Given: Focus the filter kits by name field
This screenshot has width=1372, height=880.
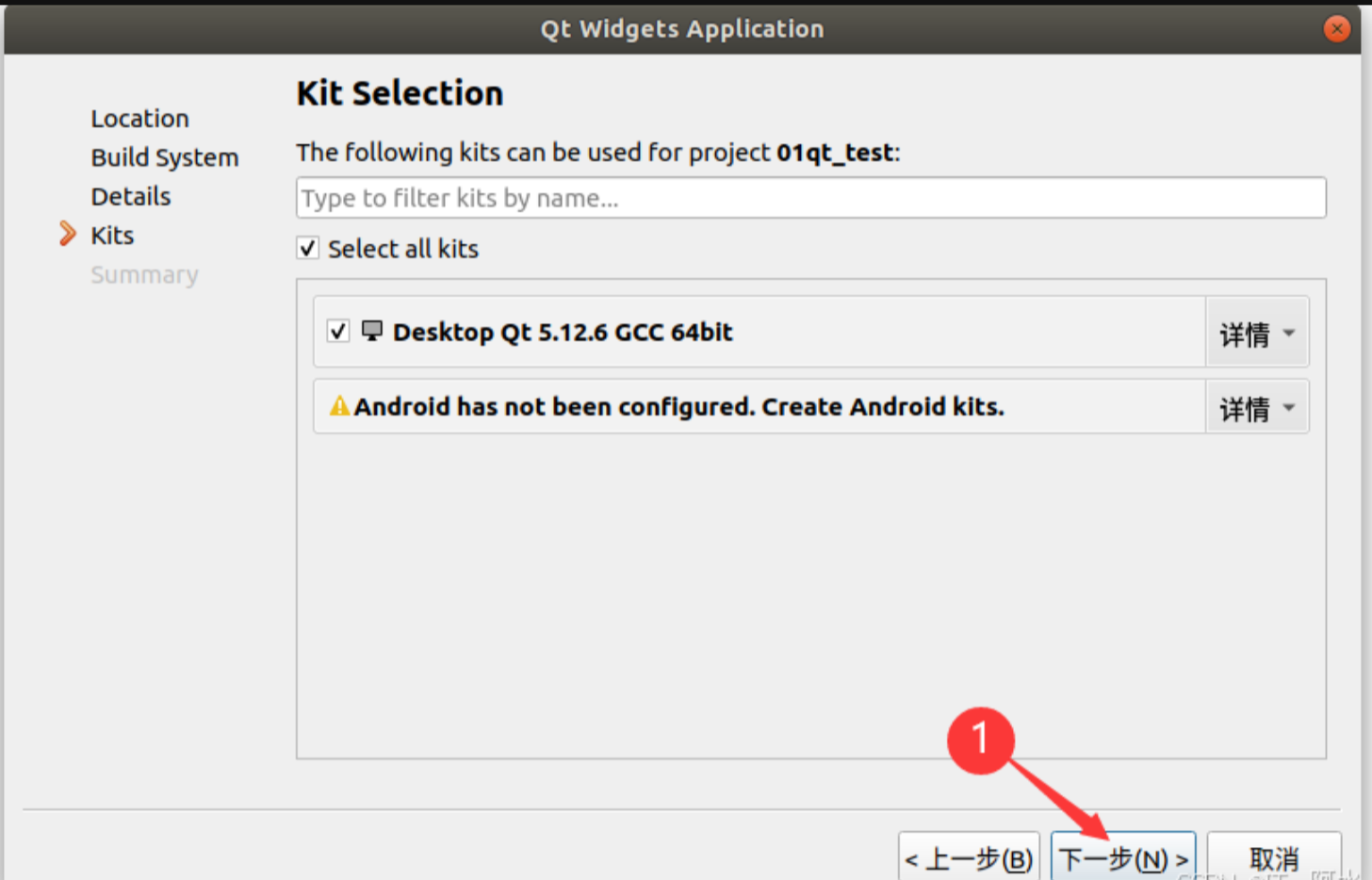Looking at the screenshot, I should click(810, 198).
